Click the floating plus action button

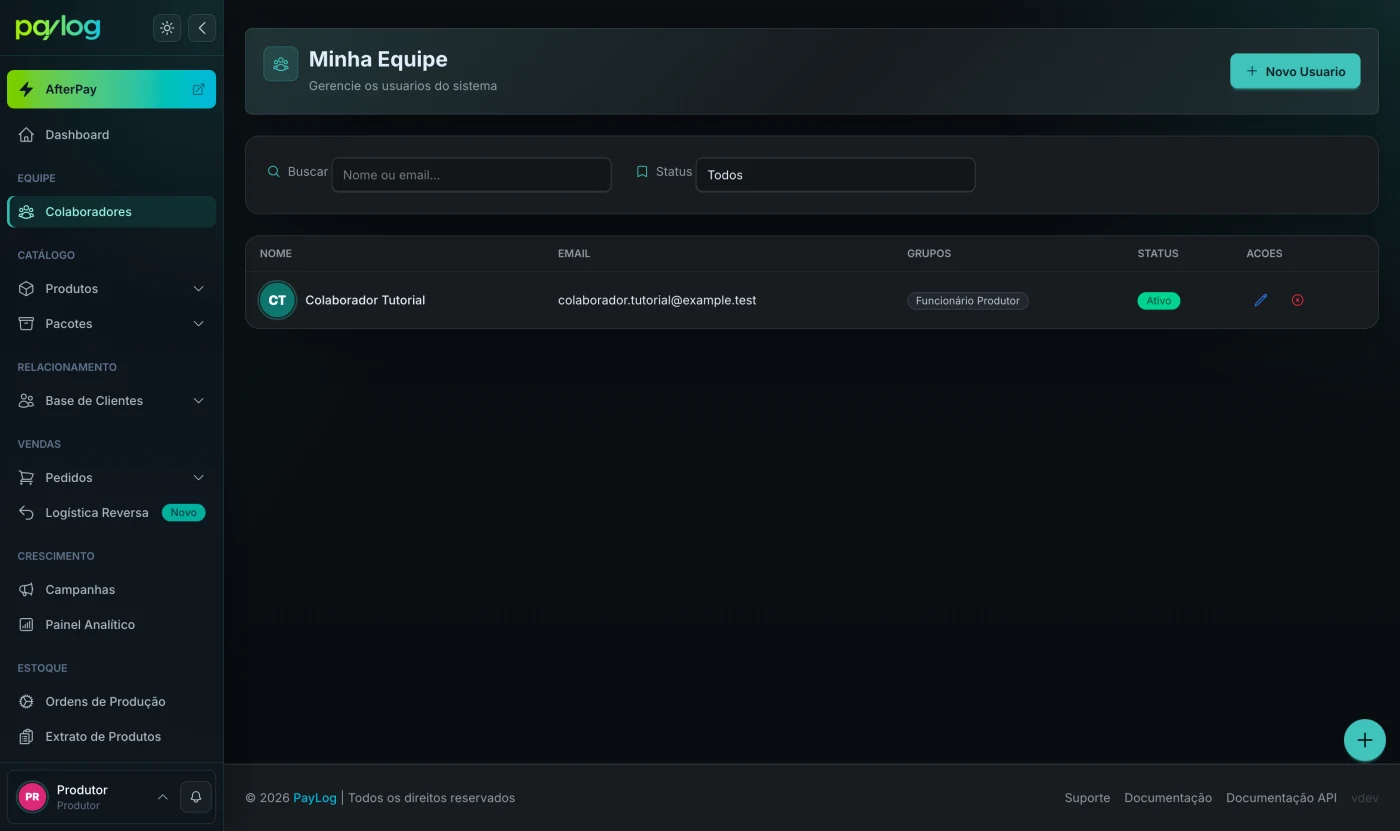point(1365,741)
